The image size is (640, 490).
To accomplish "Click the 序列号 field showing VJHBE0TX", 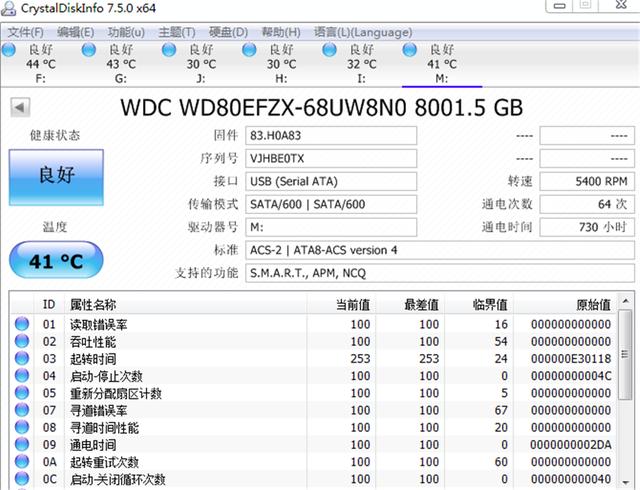I will (331, 158).
